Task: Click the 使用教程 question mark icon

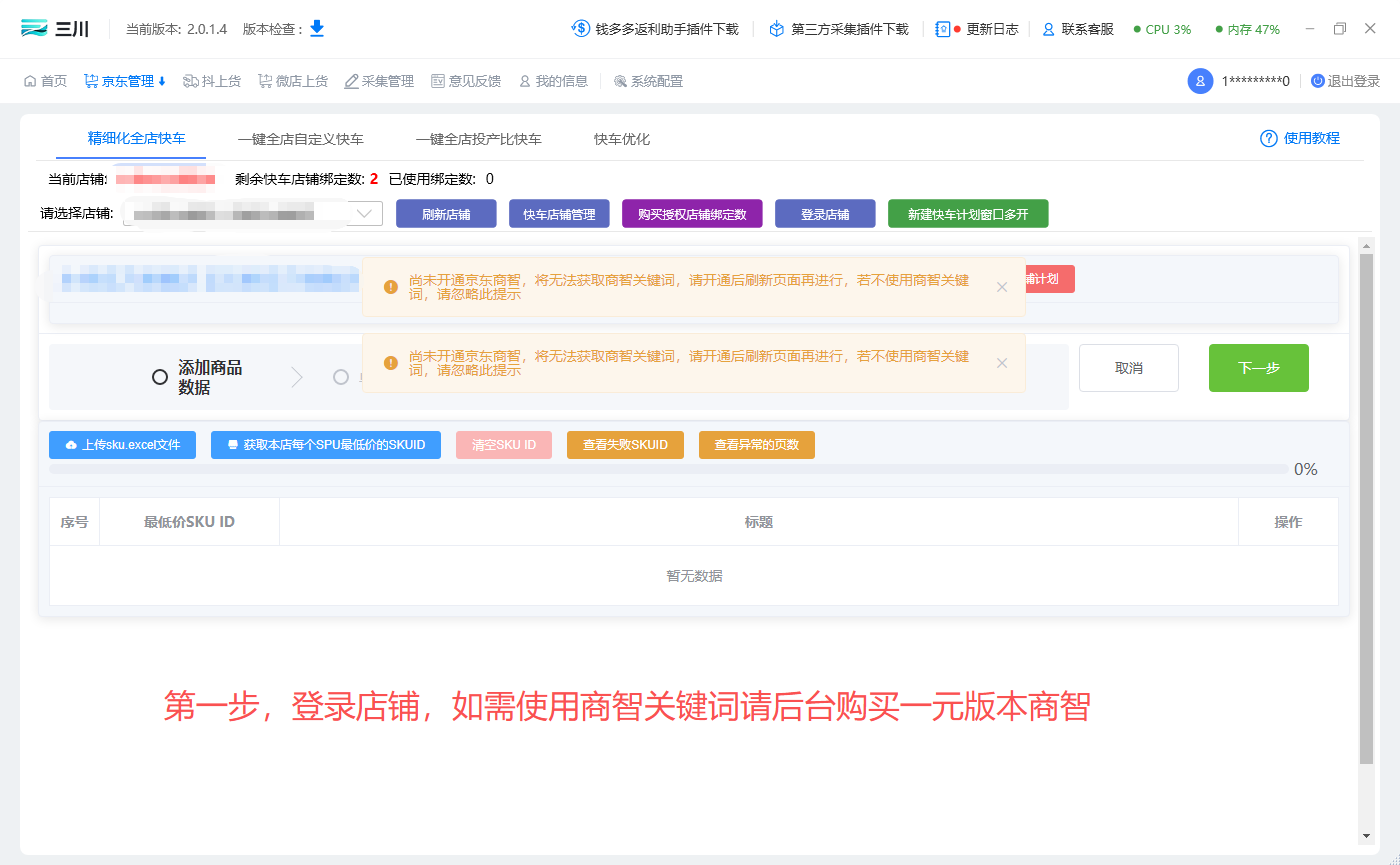Action: [x=1269, y=138]
